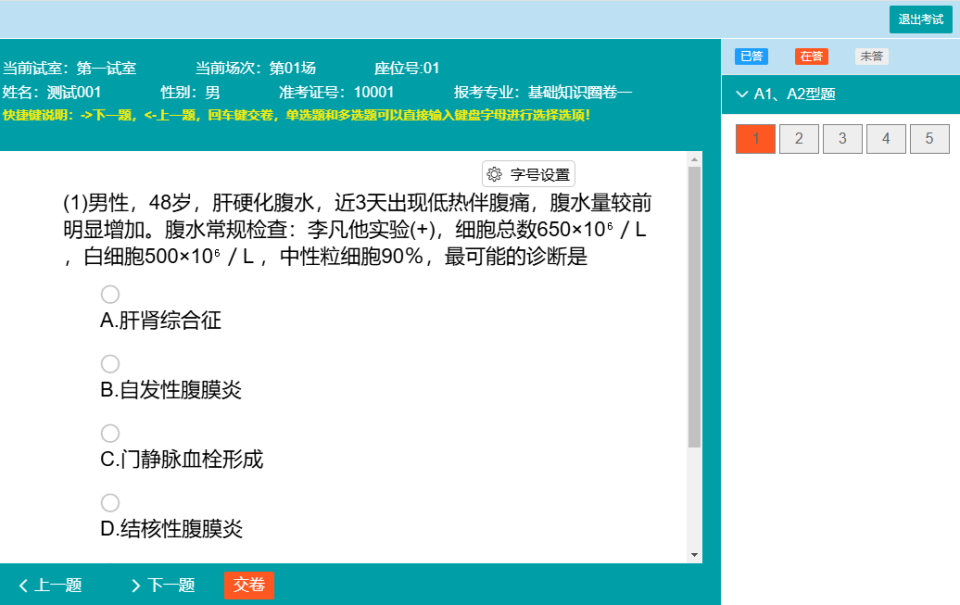Select radio button for option A 肝肾综合征

point(110,294)
